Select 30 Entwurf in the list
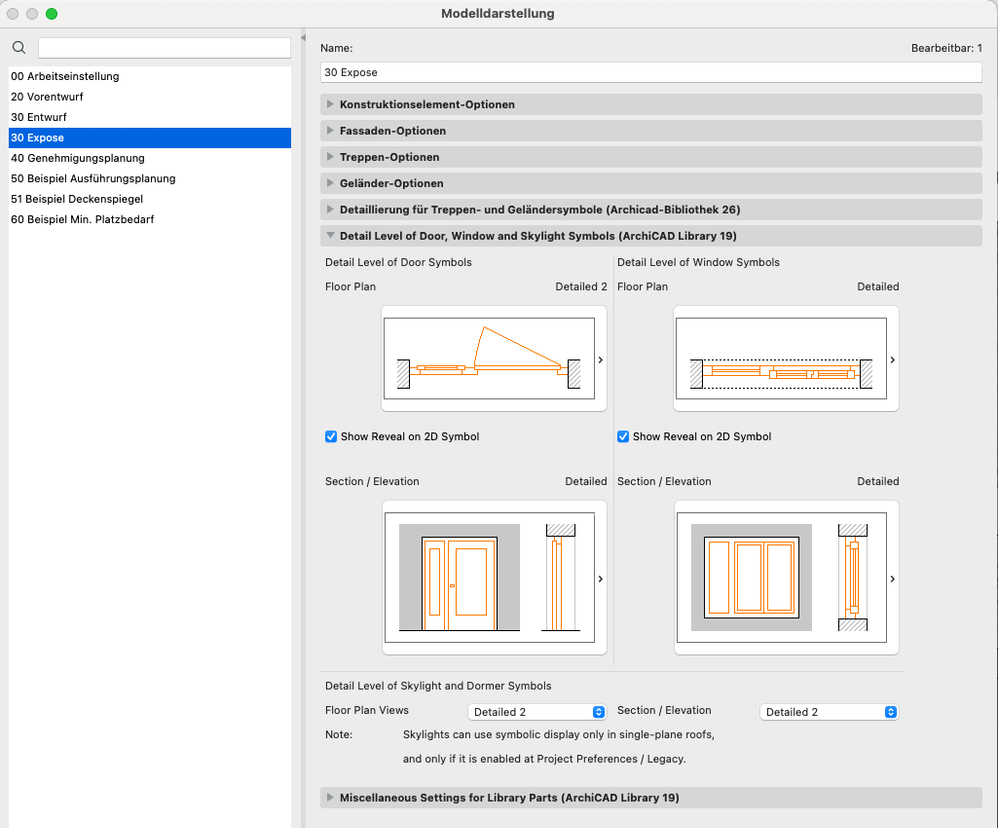Screen dimensions: 998x828 pyautogui.click(x=150, y=117)
